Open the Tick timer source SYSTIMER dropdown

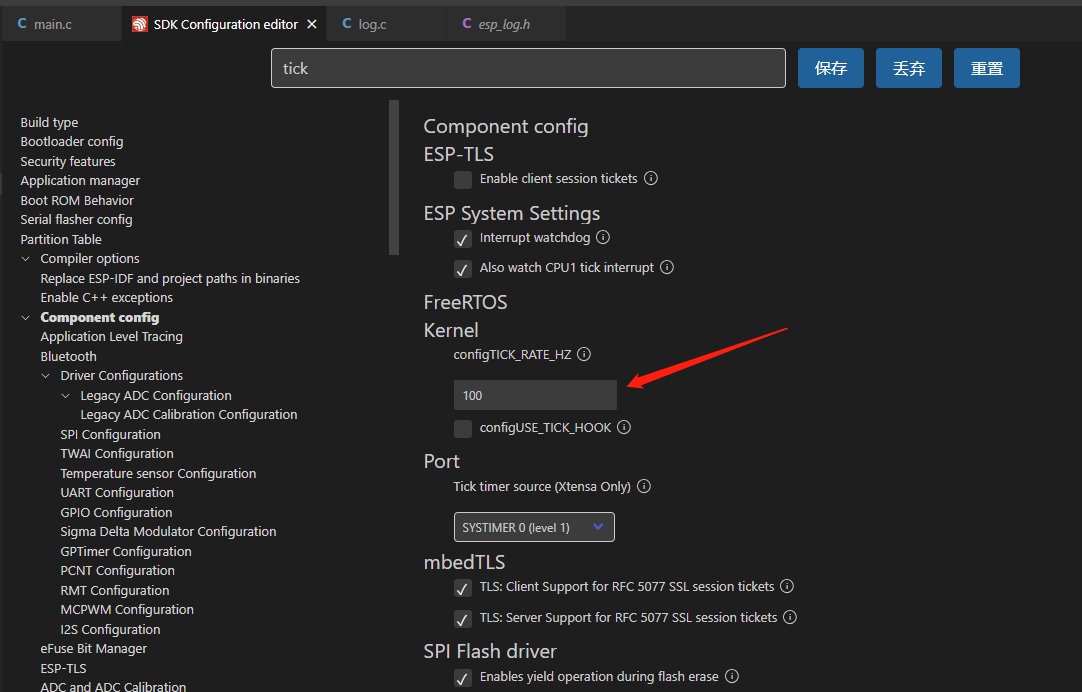pos(534,527)
